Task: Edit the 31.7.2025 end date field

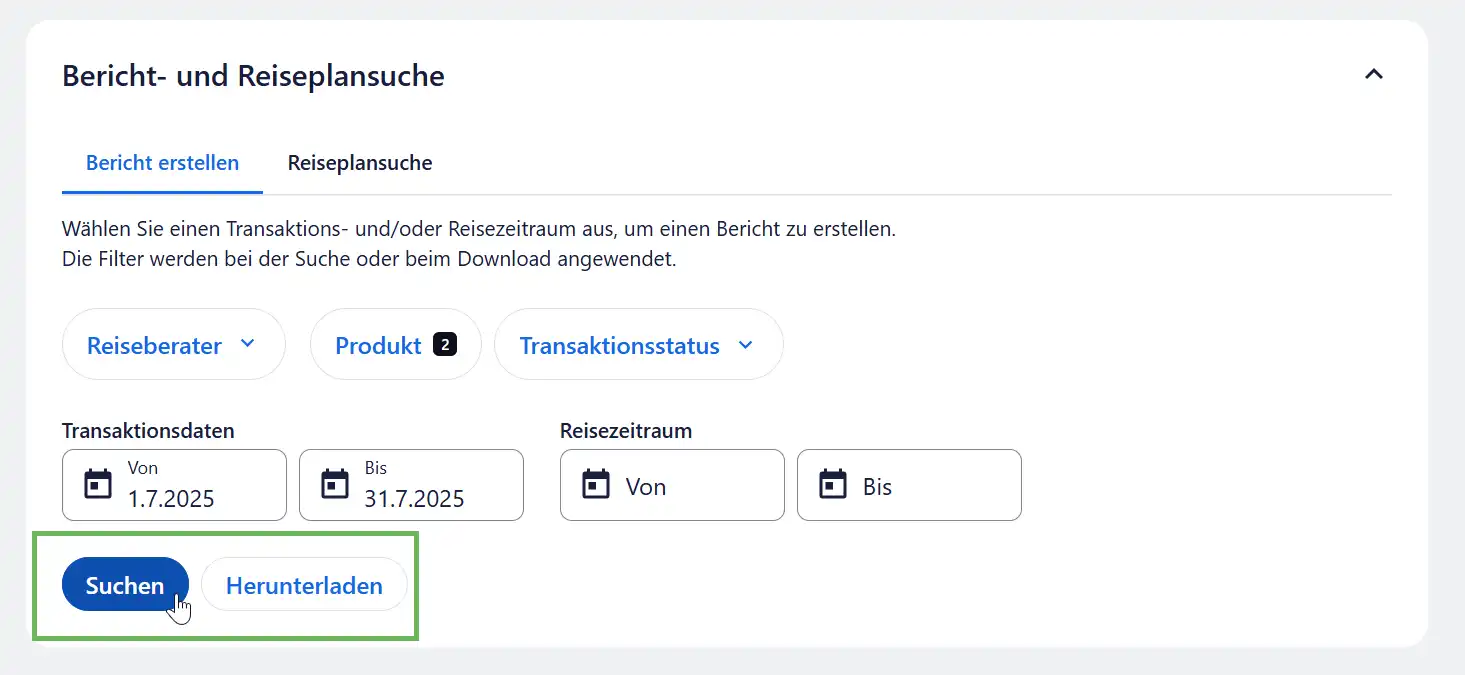Action: [x=430, y=498]
